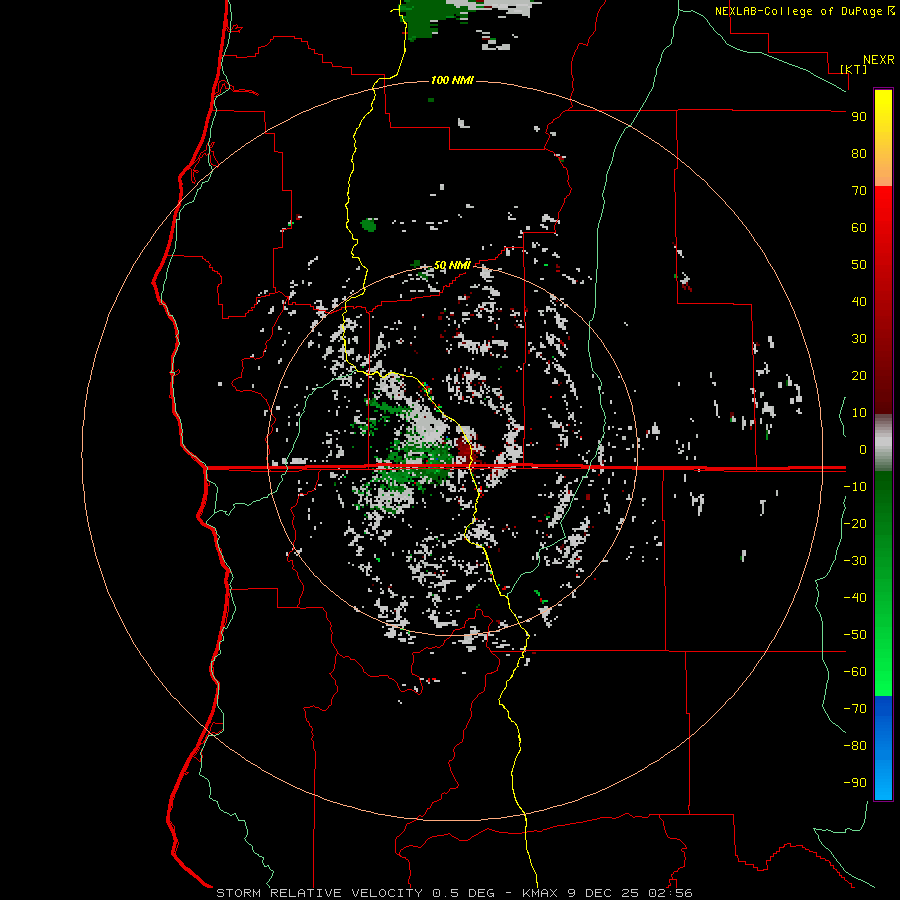
Task: Click the 90 value on the velocity scale
Action: click(x=859, y=117)
